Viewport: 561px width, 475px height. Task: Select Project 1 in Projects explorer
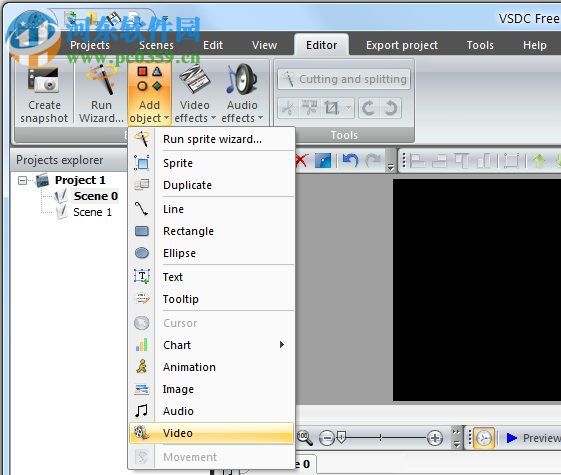pyautogui.click(x=80, y=180)
